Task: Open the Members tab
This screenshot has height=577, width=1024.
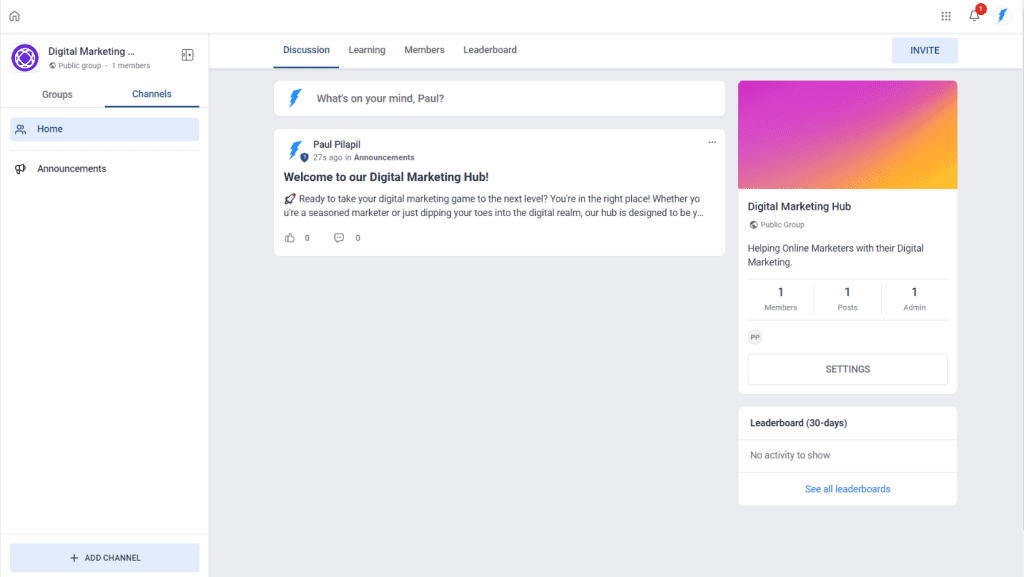Action: pos(424,50)
